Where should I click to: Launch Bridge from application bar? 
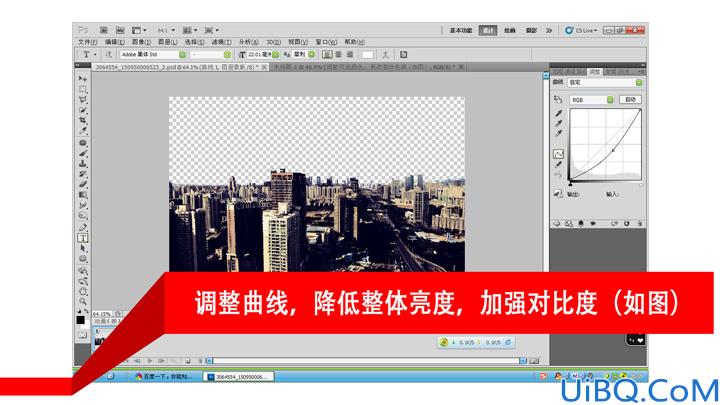[x=104, y=30]
